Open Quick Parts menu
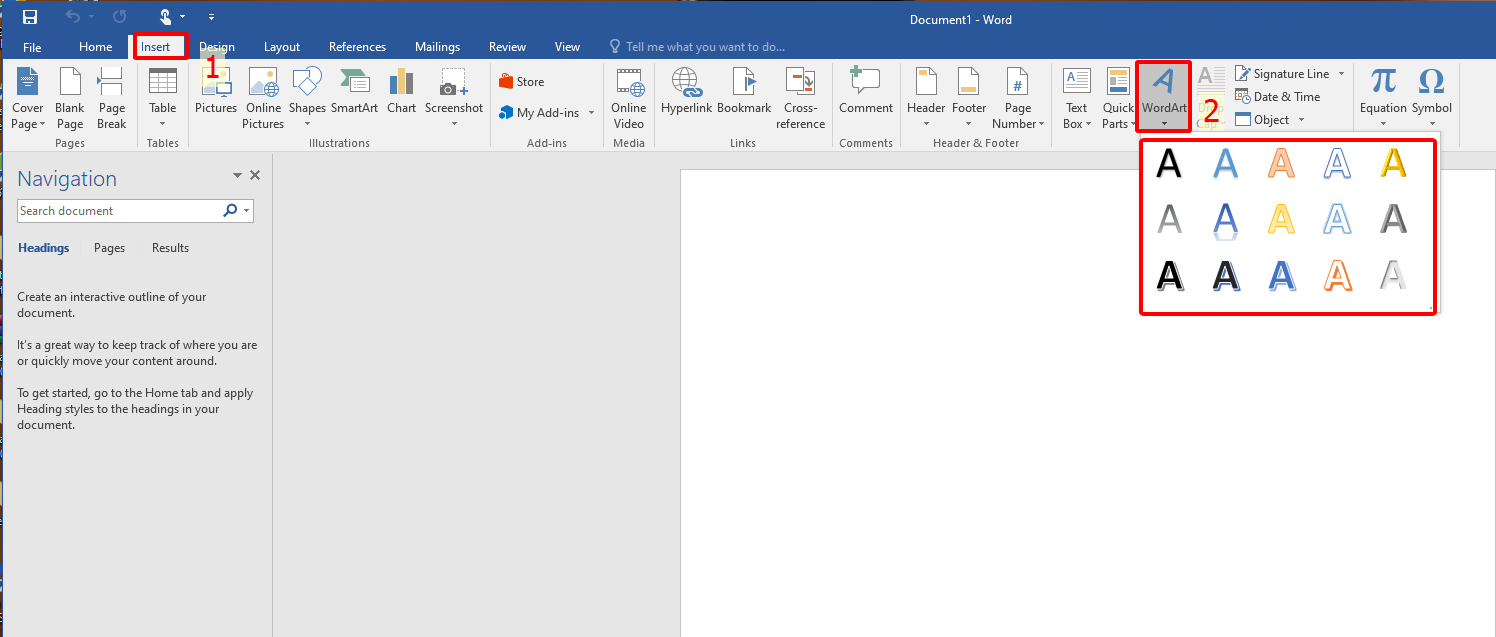Screen dimensions: 1496x637 (1118, 99)
